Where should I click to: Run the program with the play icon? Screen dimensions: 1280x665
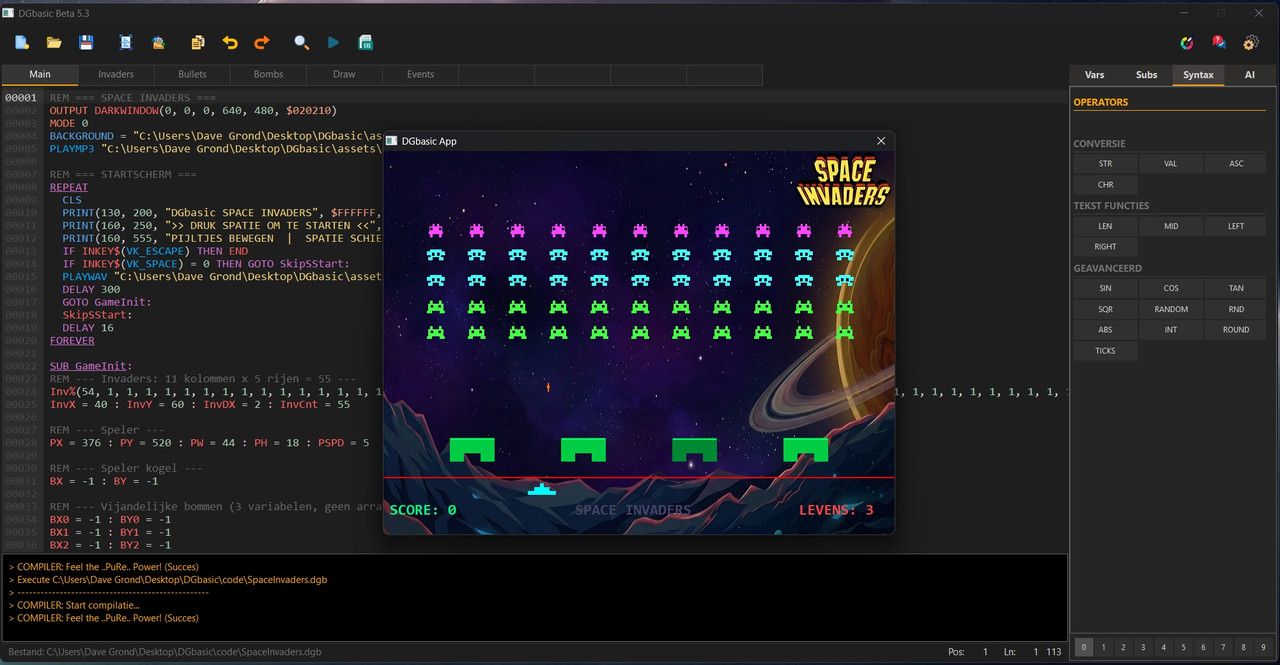334,43
